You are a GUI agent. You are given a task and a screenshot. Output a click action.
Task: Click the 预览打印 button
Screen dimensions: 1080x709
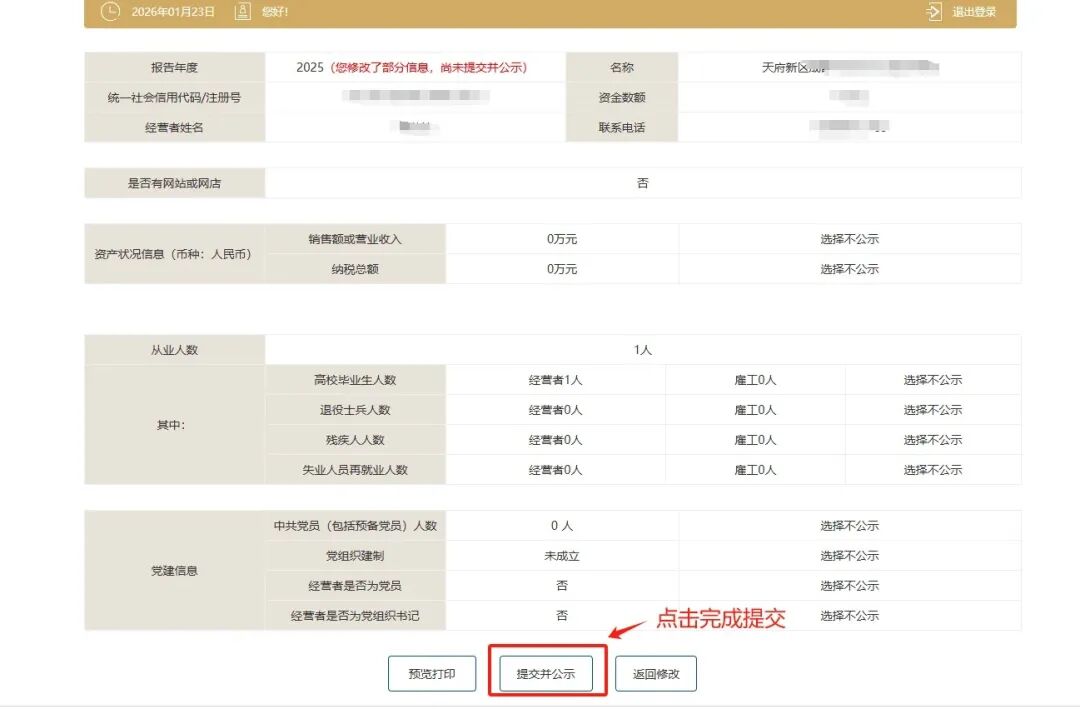(432, 673)
